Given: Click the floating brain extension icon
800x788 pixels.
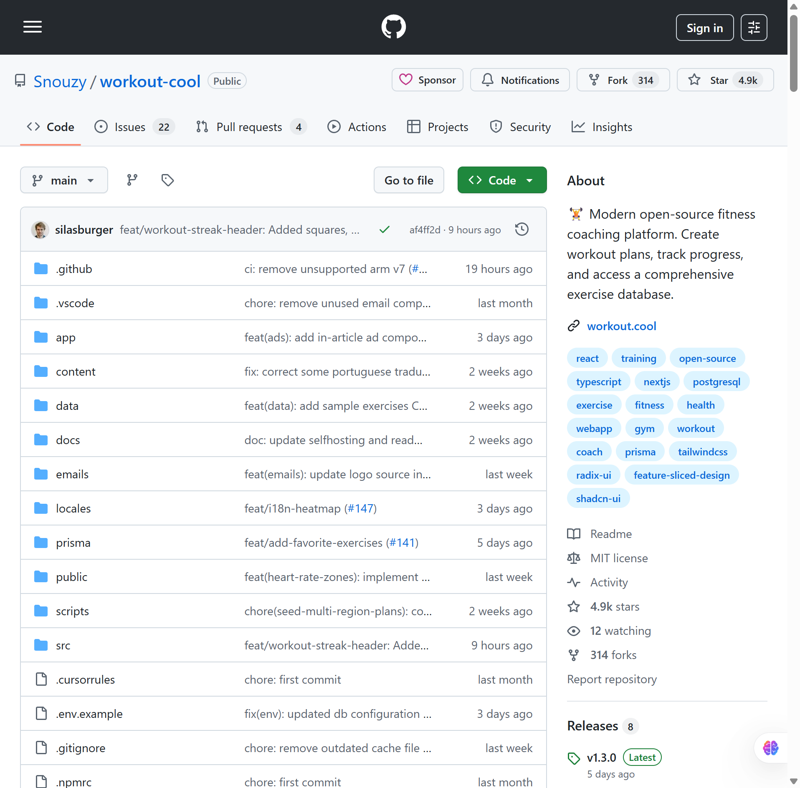Looking at the screenshot, I should click(x=770, y=748).
